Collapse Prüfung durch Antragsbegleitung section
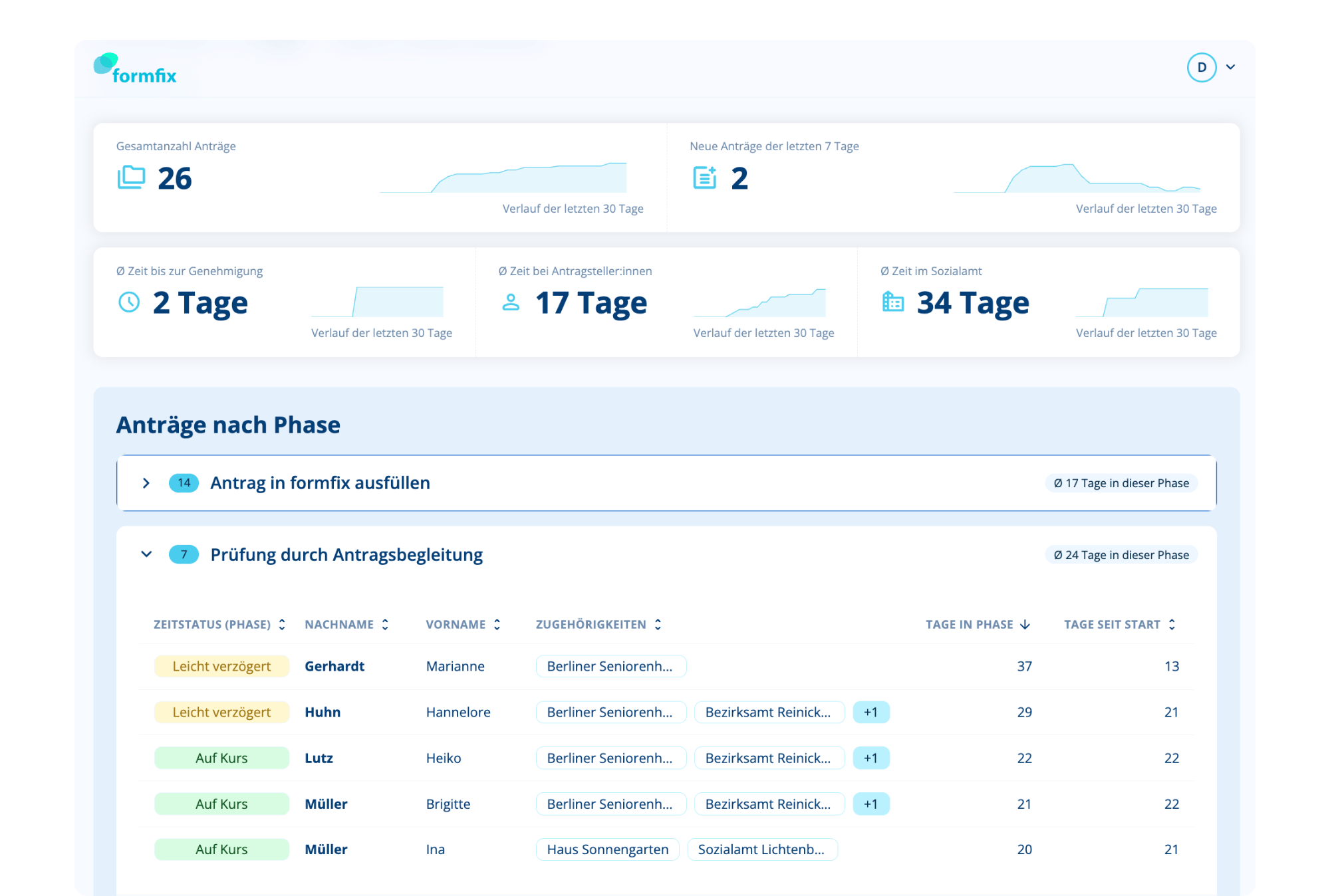Screen dimensions: 1330x896 [x=146, y=554]
